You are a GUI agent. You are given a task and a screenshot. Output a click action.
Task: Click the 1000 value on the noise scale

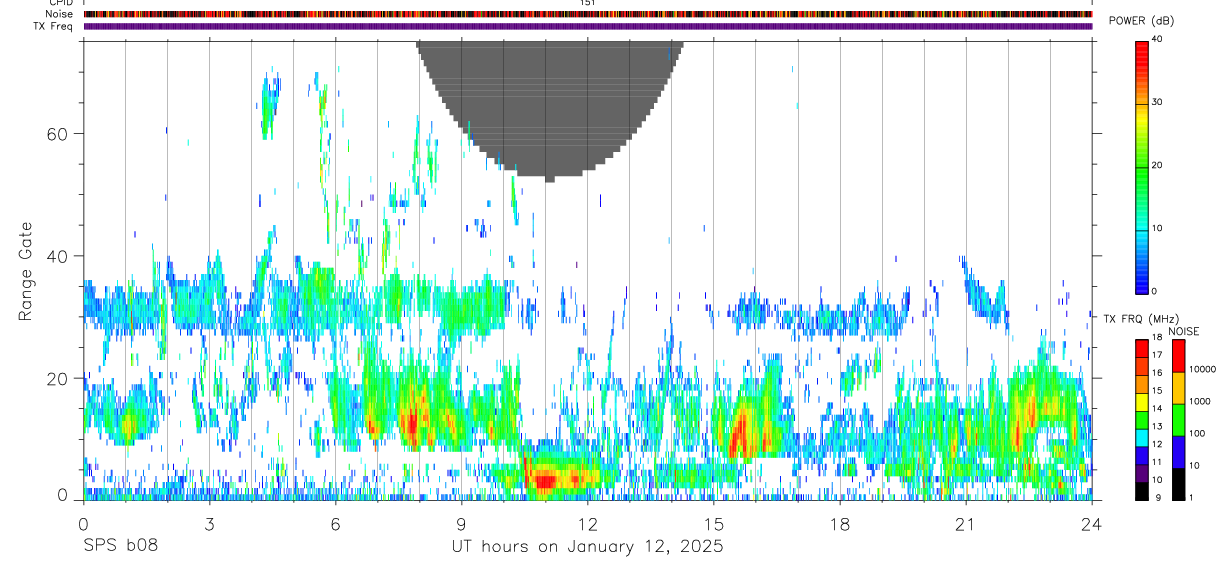point(1199,401)
